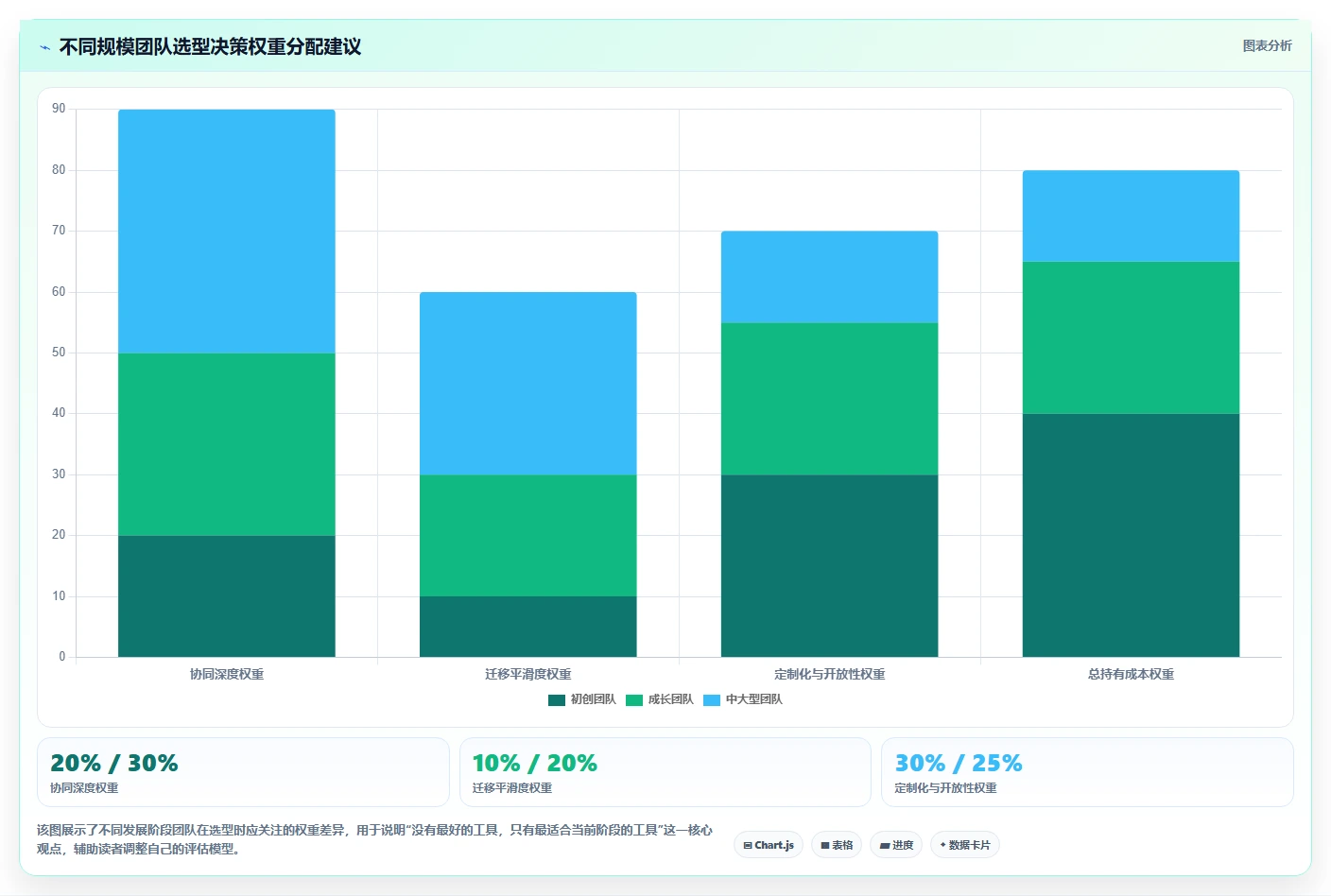Click the 30% / 25% stat card value
The height and width of the screenshot is (896, 1331).
coord(959,763)
